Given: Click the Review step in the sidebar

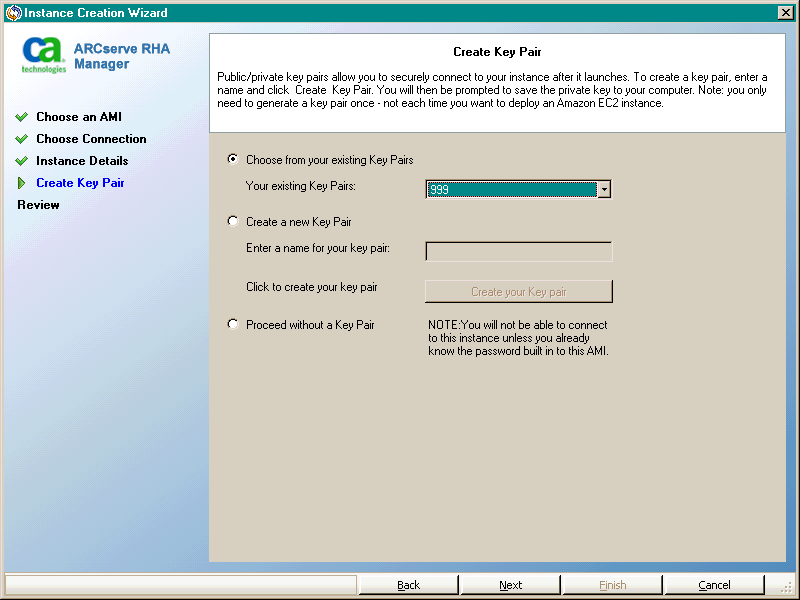Looking at the screenshot, I should pos(37,205).
